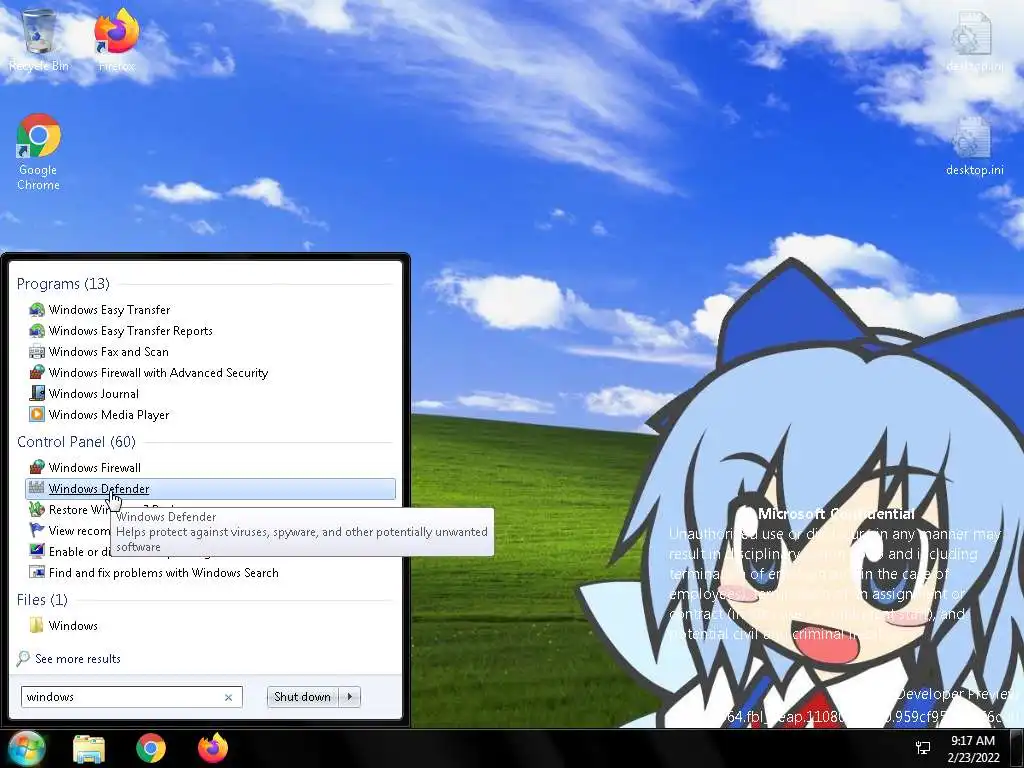The height and width of the screenshot is (768, 1024).
Task: Open the Recycle Bin desktop icon
Action: 39,39
